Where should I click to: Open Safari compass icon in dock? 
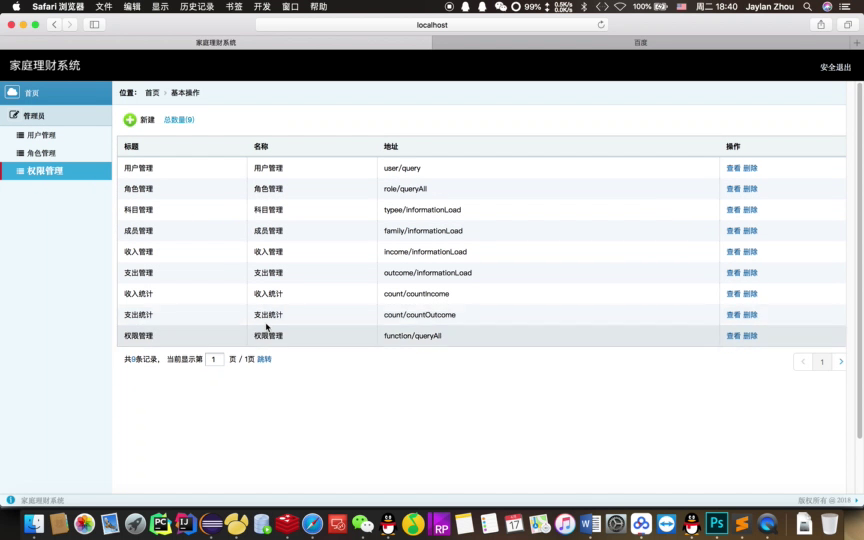312,524
